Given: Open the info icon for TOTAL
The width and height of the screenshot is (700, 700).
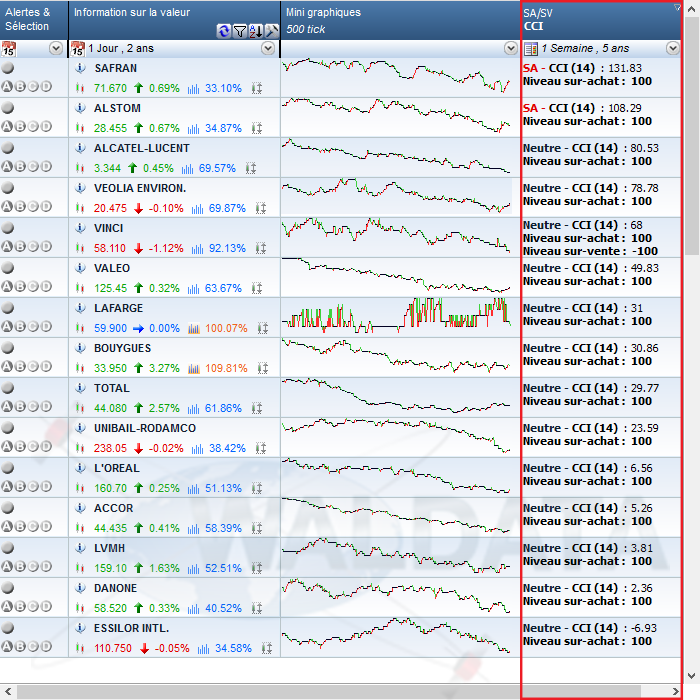Looking at the screenshot, I should pyautogui.click(x=80, y=388).
